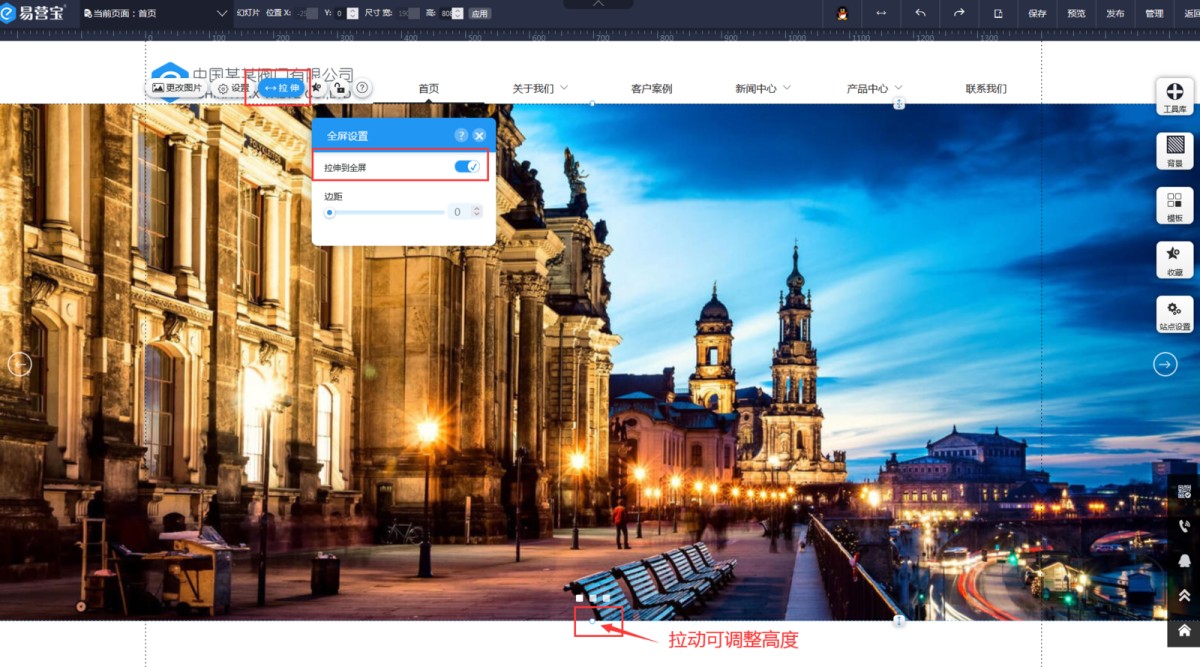Open the 模板 templates panel
This screenshot has height=667, width=1200.
[x=1174, y=205]
